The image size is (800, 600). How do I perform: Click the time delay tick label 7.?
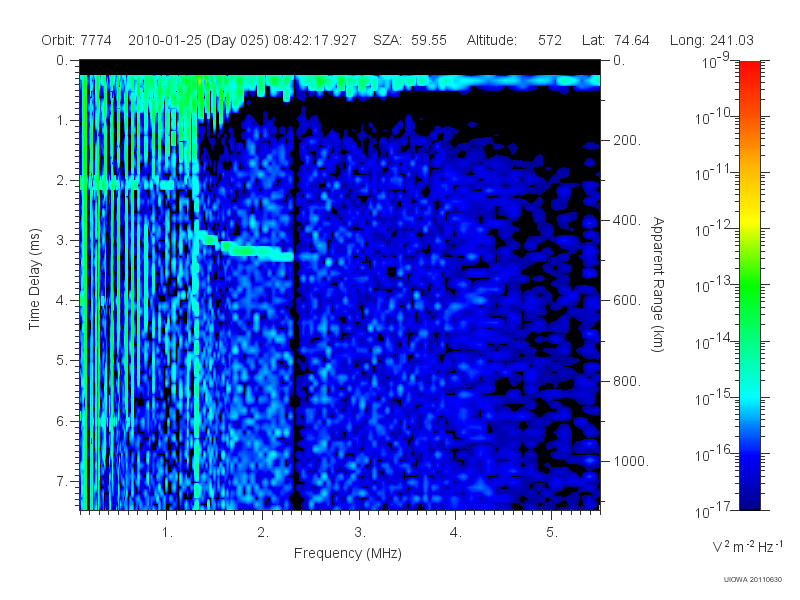click(62, 481)
